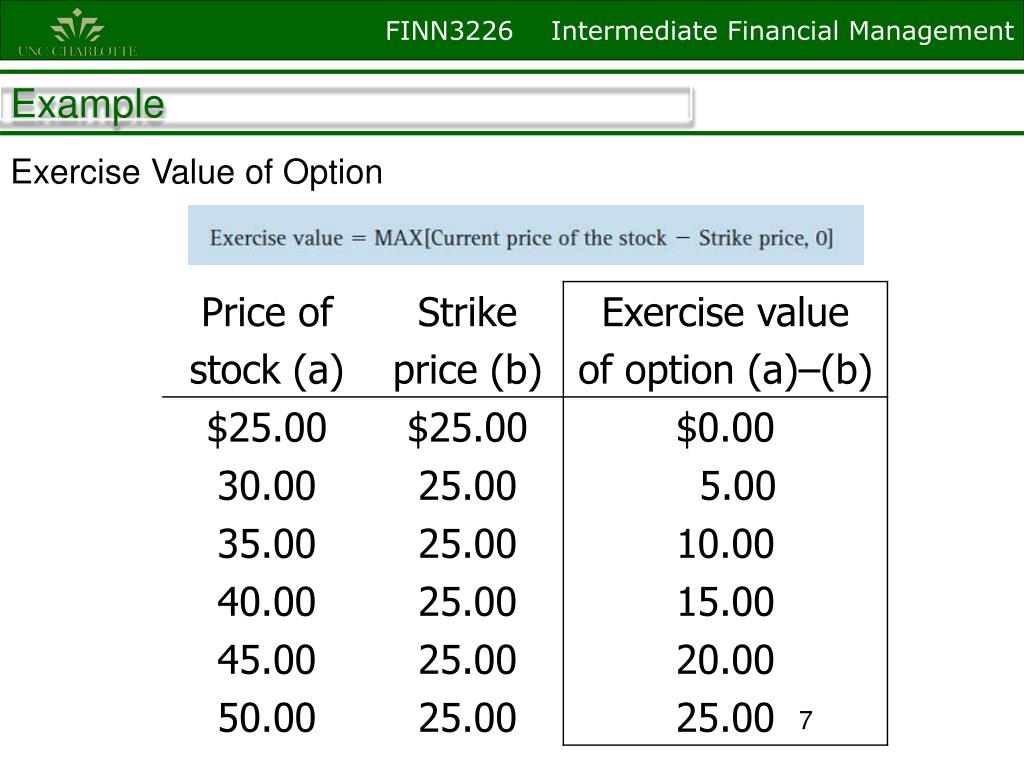Click the 10.00 exercise value
Image resolution: width=1024 pixels, height=768 pixels.
pyautogui.click(x=726, y=544)
